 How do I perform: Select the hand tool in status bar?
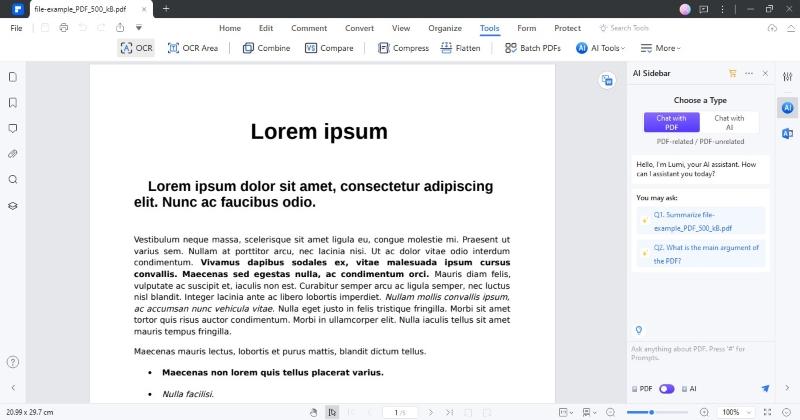[x=313, y=412]
